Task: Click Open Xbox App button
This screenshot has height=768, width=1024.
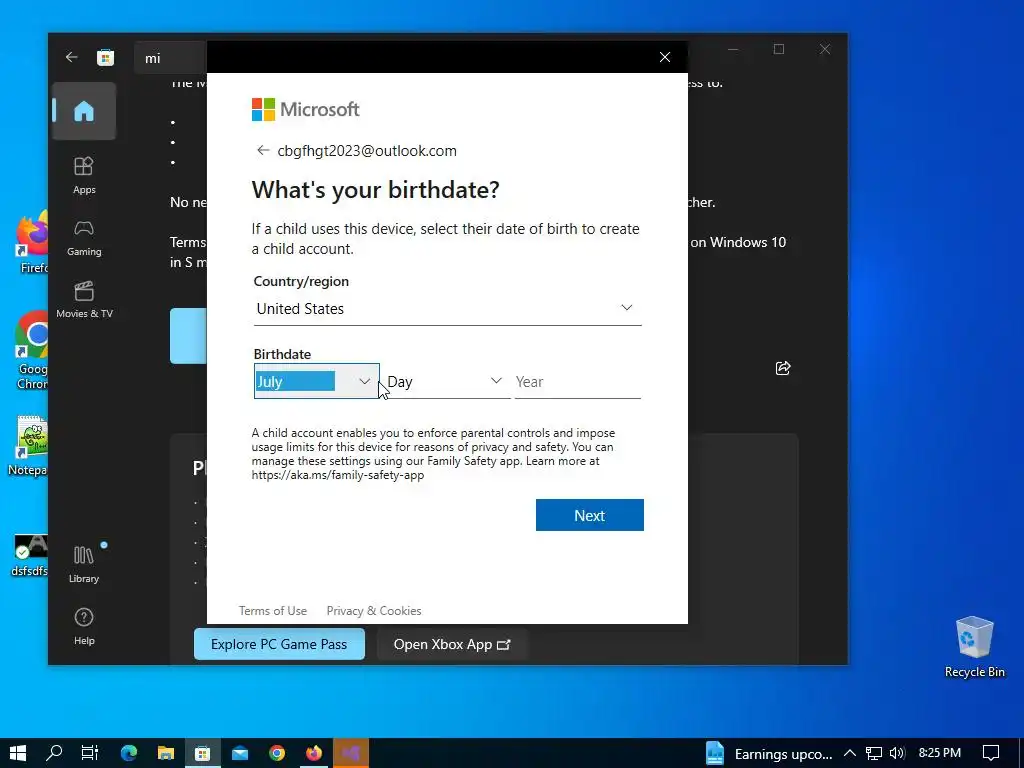Action: (451, 644)
